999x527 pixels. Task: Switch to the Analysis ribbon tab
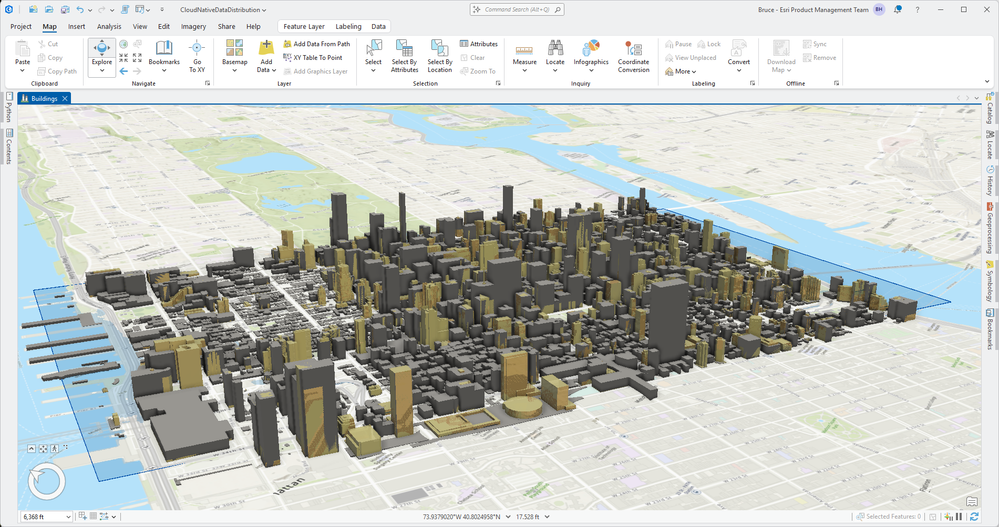click(109, 27)
